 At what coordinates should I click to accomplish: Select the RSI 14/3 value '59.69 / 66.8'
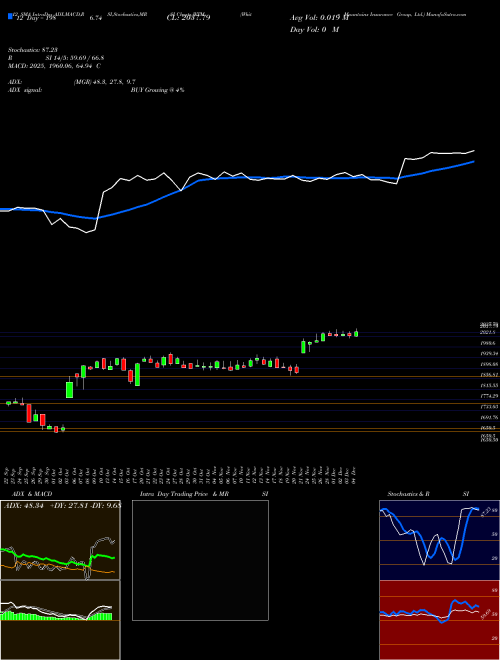click(x=84, y=58)
